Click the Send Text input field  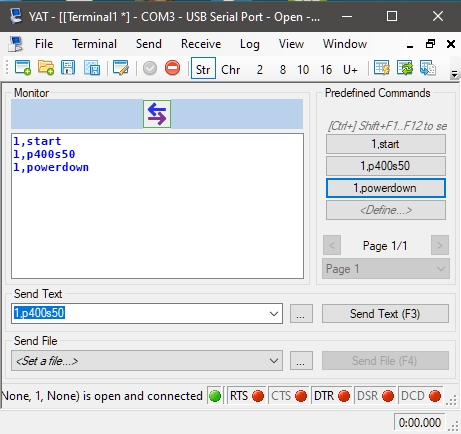(139, 313)
